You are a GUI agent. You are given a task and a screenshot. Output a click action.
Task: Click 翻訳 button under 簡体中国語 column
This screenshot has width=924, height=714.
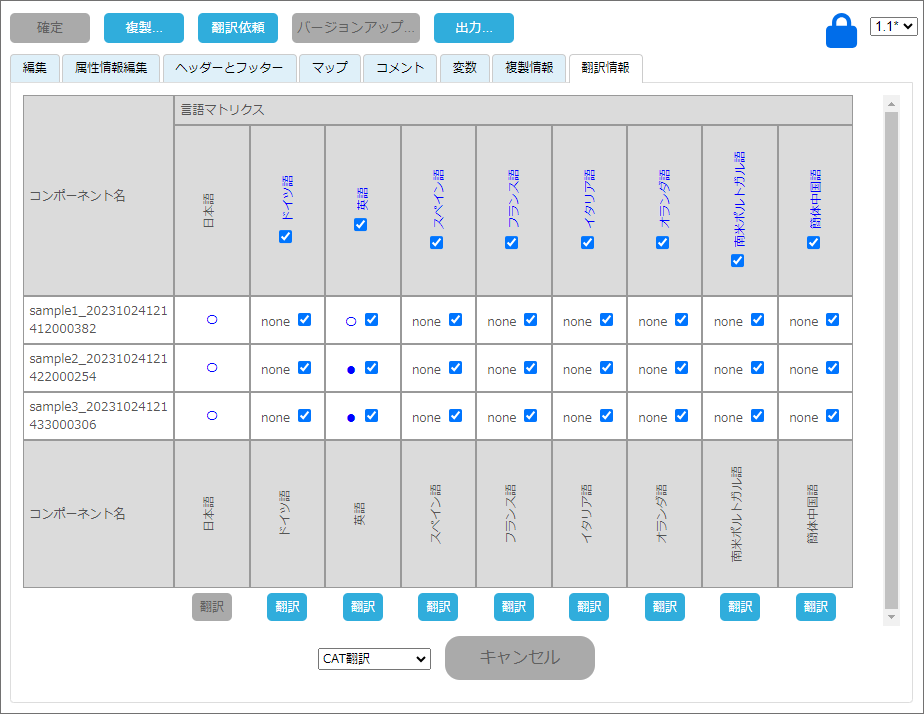click(816, 607)
